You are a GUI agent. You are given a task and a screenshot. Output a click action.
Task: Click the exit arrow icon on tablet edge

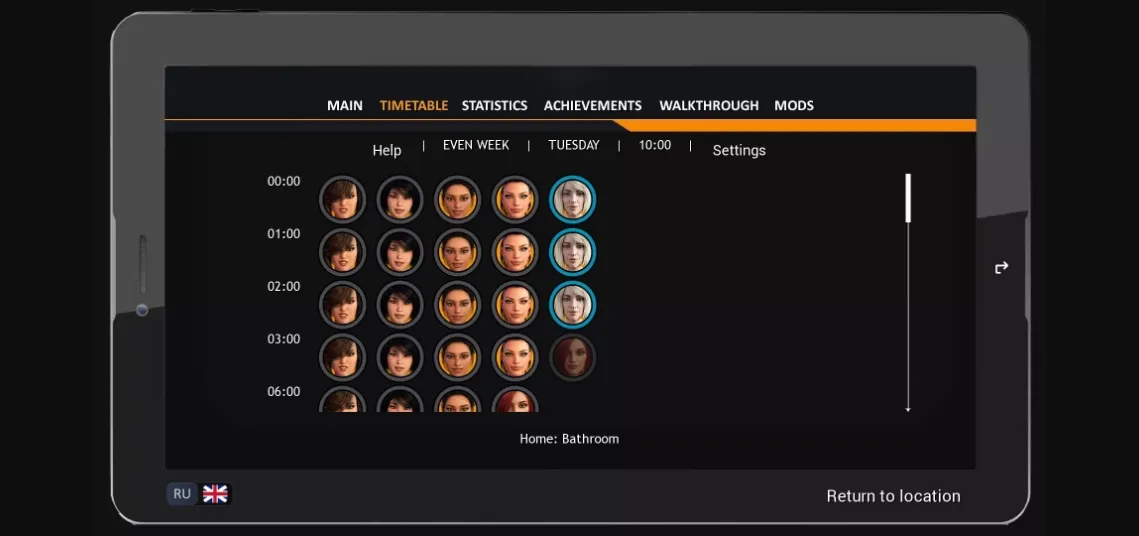click(x=1001, y=268)
